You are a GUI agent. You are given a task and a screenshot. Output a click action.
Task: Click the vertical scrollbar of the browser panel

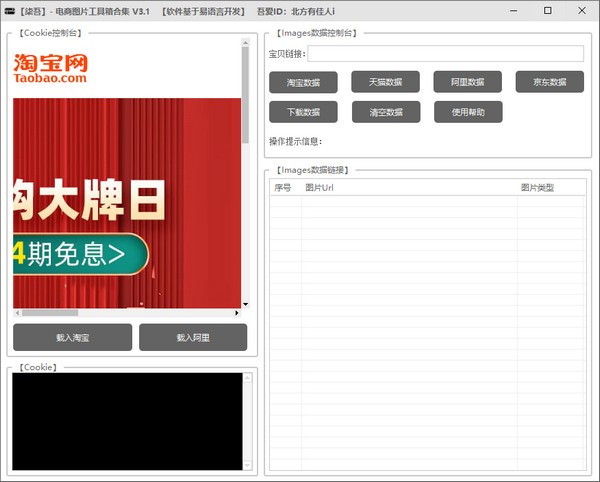(245, 100)
